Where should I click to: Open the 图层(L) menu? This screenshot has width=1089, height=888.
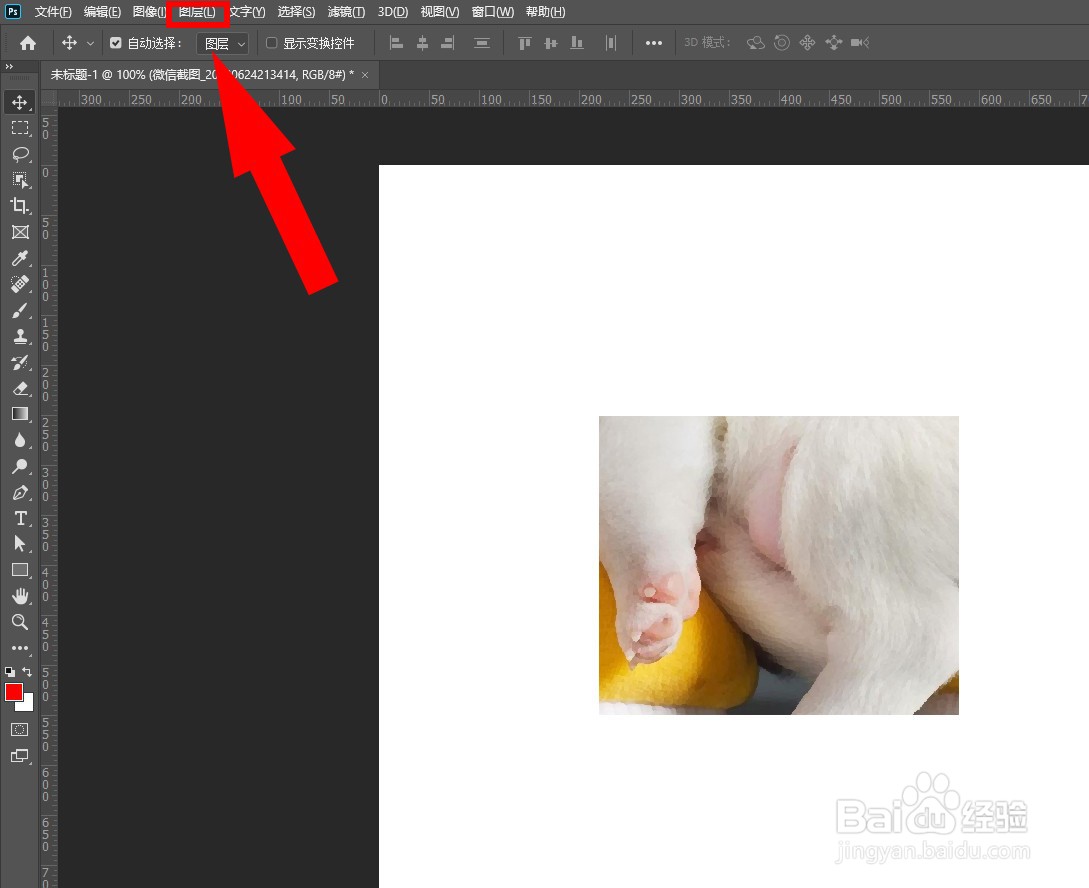[197, 12]
